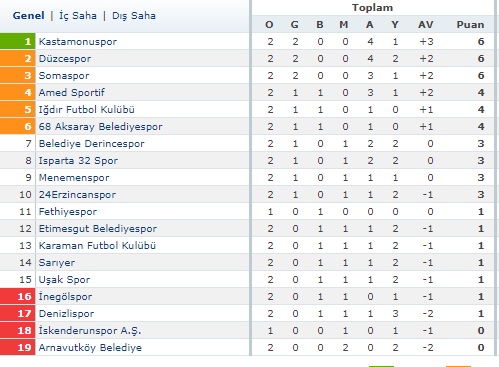Screen dimensions: 499x367
Task: Open Somaspor team link
Action: coord(64,76)
